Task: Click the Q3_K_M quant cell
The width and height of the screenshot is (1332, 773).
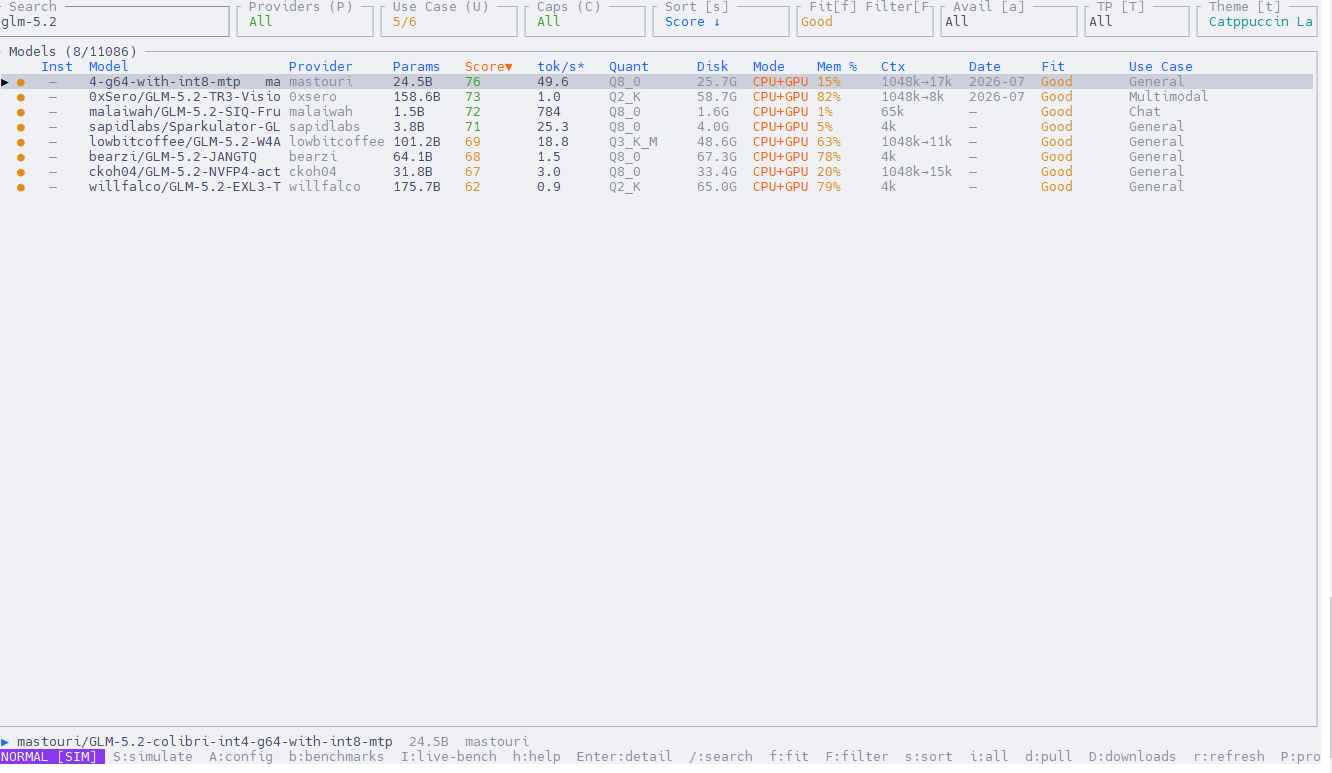Action: click(633, 142)
